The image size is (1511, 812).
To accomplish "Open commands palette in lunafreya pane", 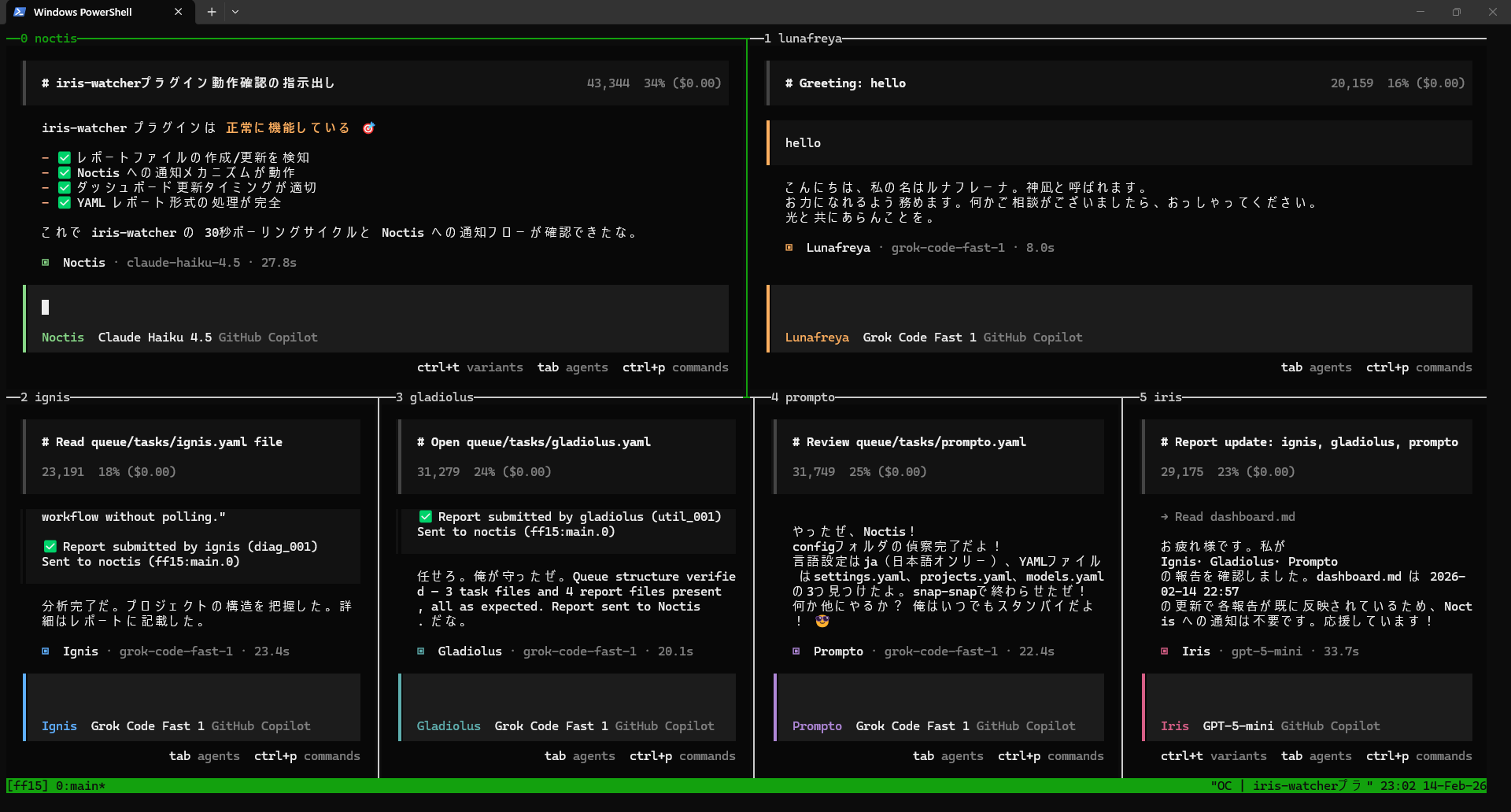I will [x=1419, y=367].
